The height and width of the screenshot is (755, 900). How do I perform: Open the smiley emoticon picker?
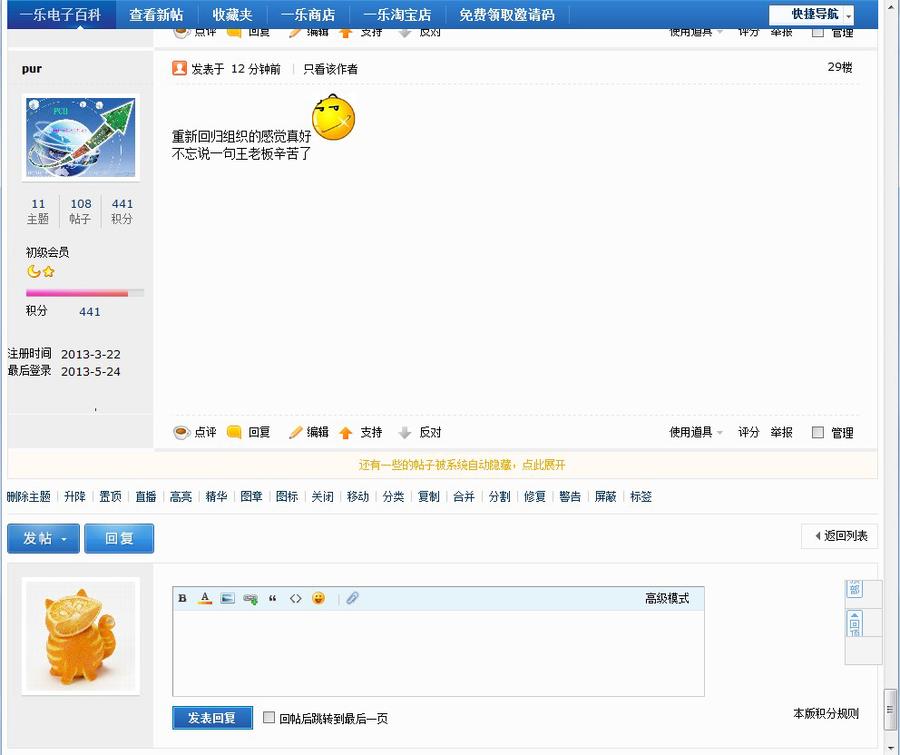pyautogui.click(x=317, y=597)
